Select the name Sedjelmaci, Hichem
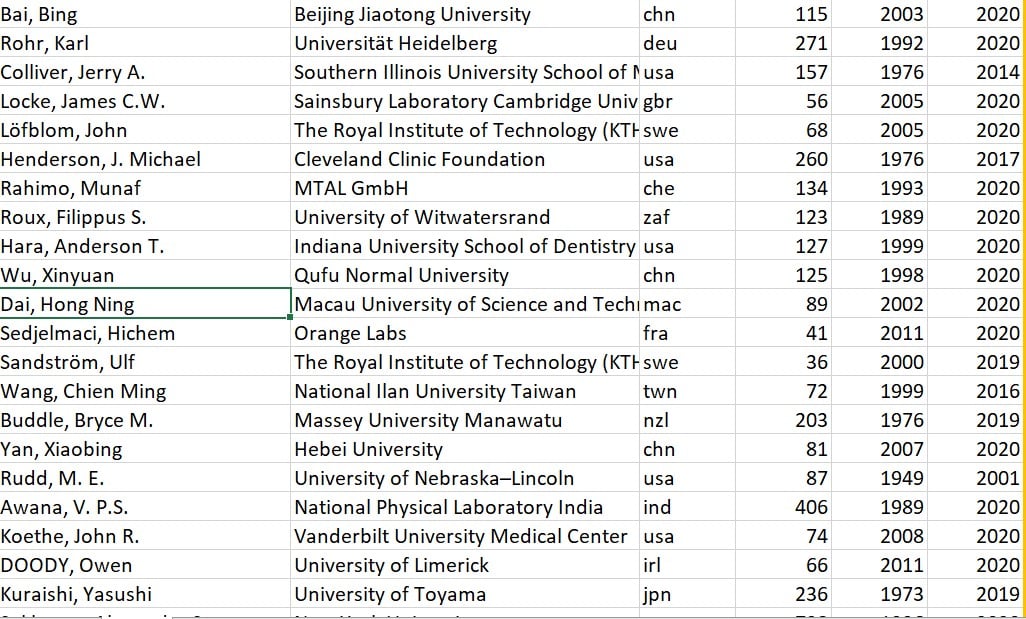 pyautogui.click(x=145, y=332)
